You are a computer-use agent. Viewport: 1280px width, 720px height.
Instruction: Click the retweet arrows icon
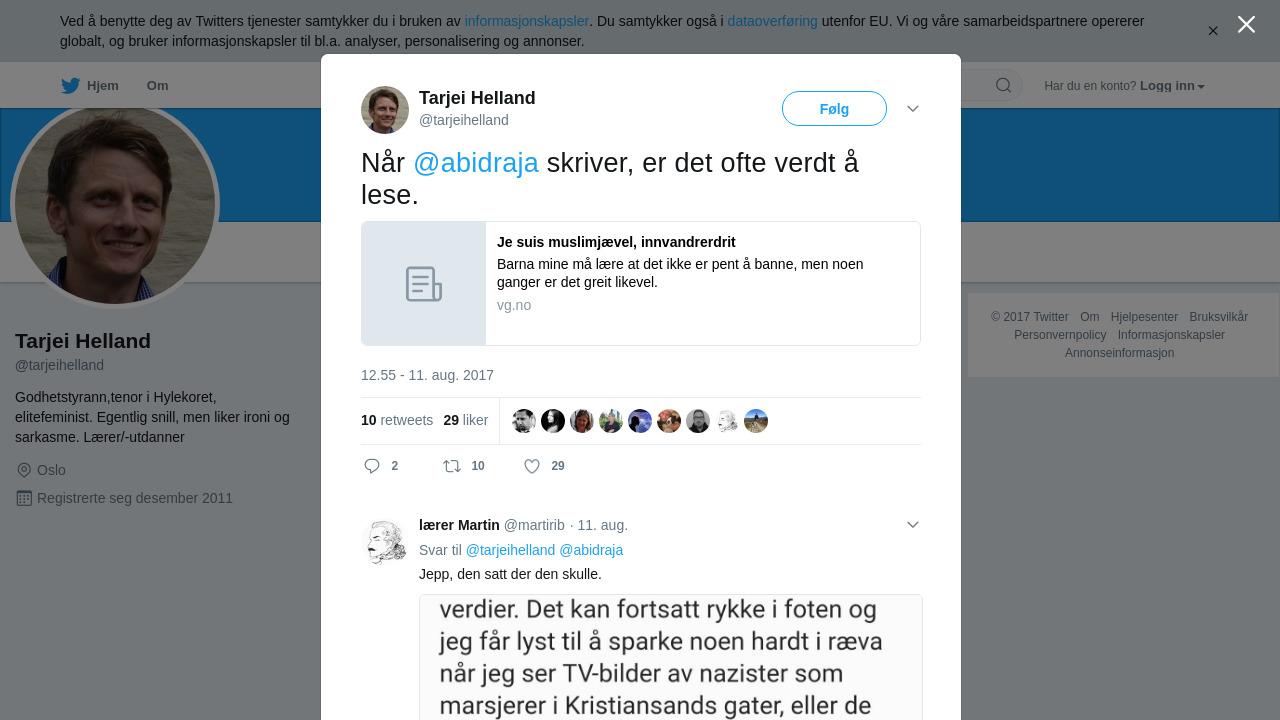[x=452, y=466]
